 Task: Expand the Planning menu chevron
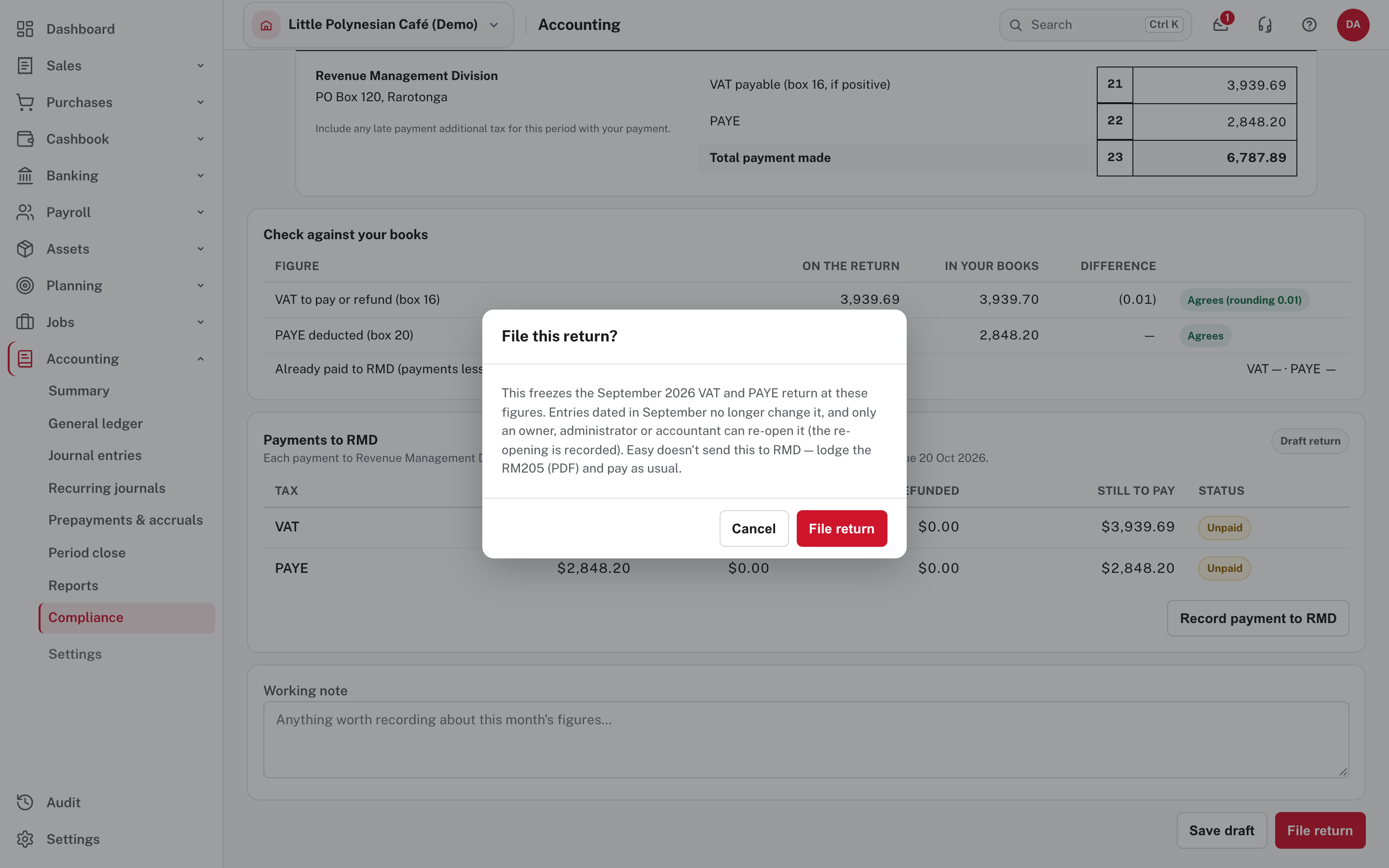pos(200,286)
